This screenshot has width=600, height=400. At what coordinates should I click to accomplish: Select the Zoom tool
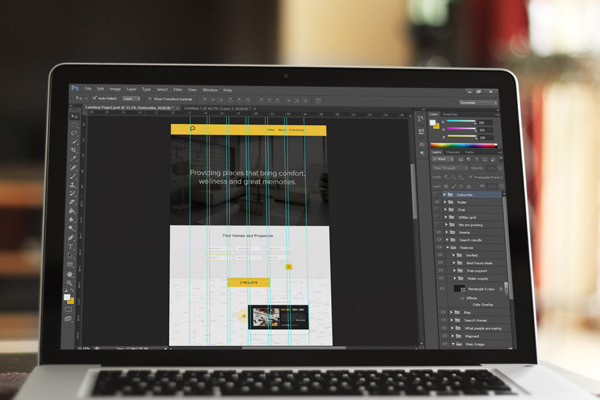(69, 283)
